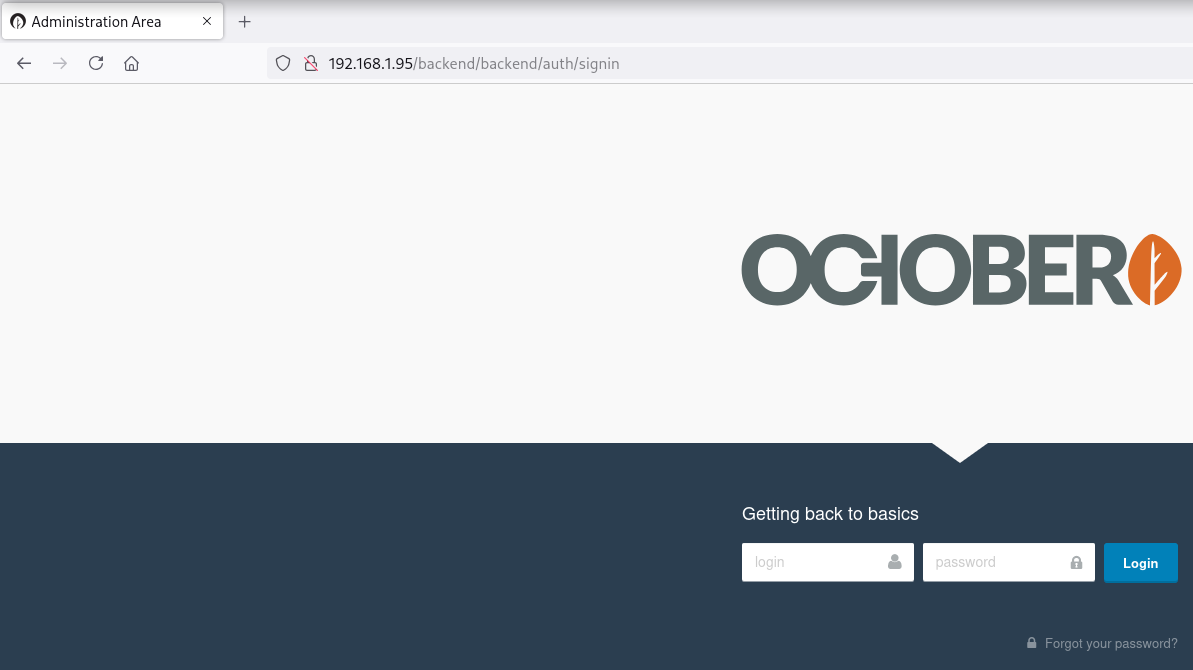This screenshot has height=670, width=1193.
Task: Click the October favicon on the tab
Action: pyautogui.click(x=18, y=21)
